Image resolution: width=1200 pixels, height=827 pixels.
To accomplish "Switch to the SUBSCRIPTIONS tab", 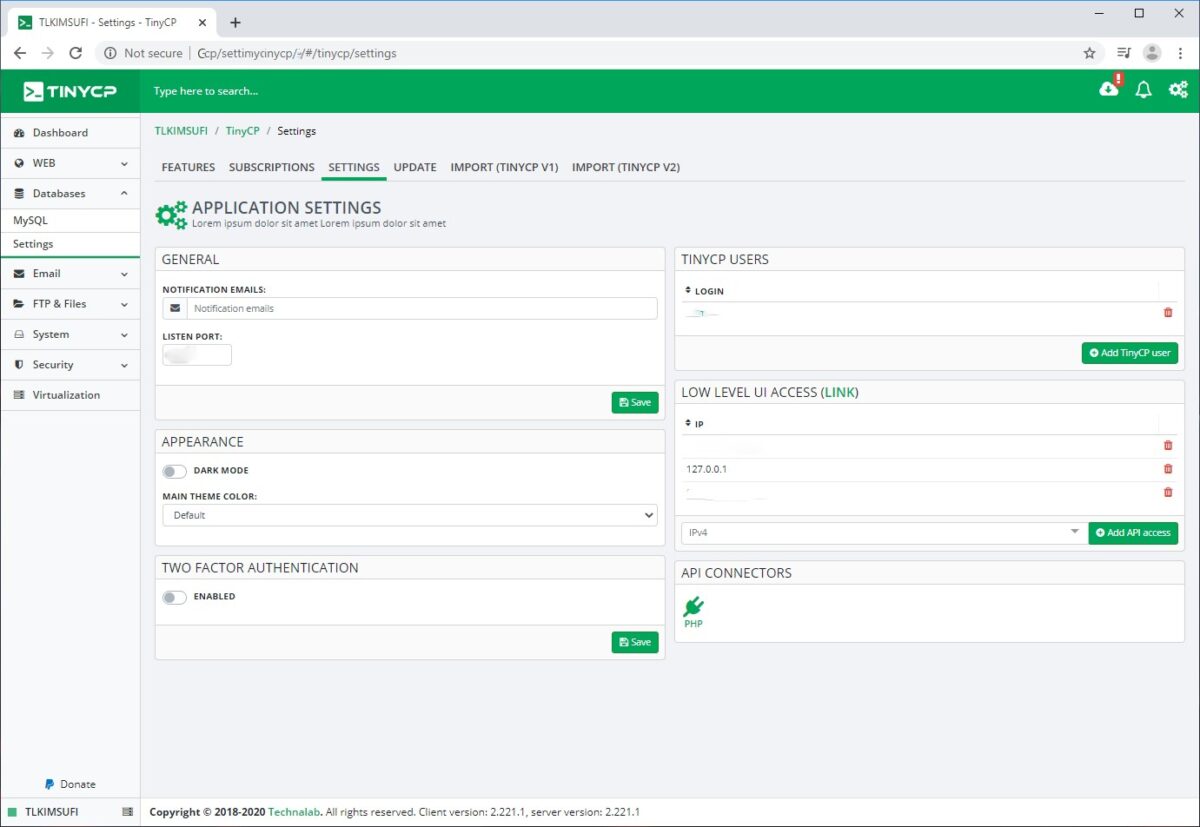I will (271, 167).
